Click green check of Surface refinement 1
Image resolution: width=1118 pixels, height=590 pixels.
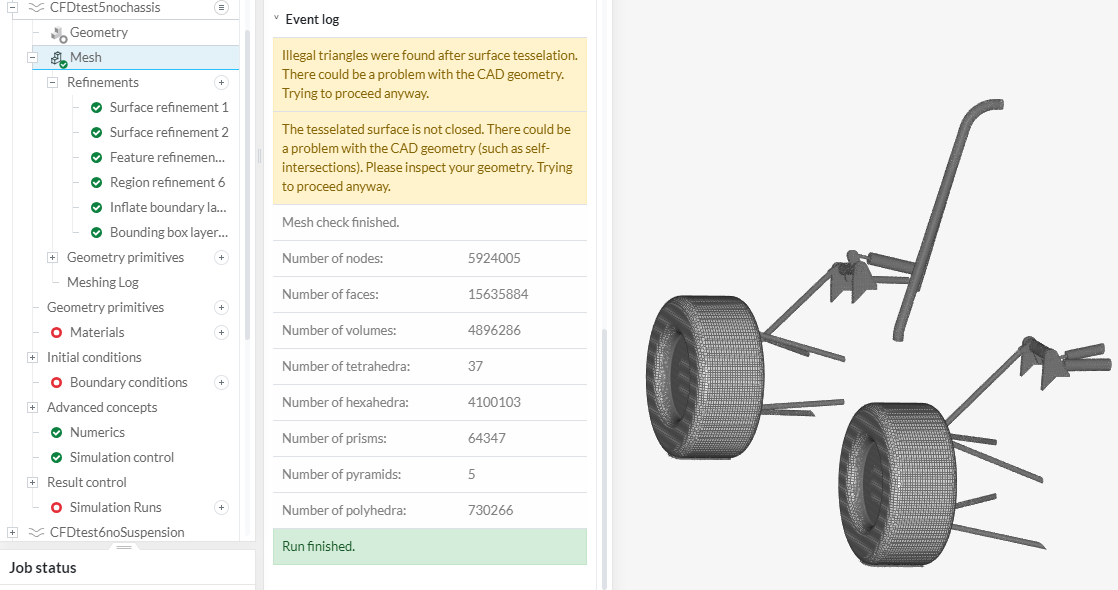pyautogui.click(x=96, y=108)
